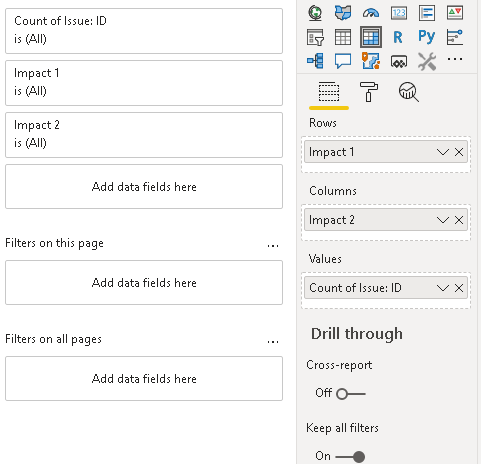The height and width of the screenshot is (464, 481).
Task: Switch to the Analytics magnifier tab
Action: tap(409, 92)
